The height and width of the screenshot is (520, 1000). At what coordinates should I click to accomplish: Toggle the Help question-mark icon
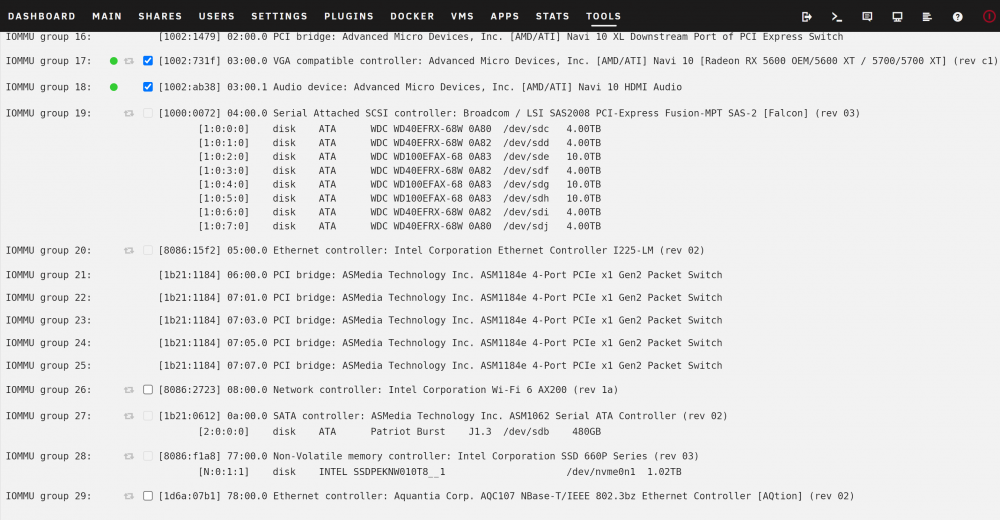(x=958, y=17)
